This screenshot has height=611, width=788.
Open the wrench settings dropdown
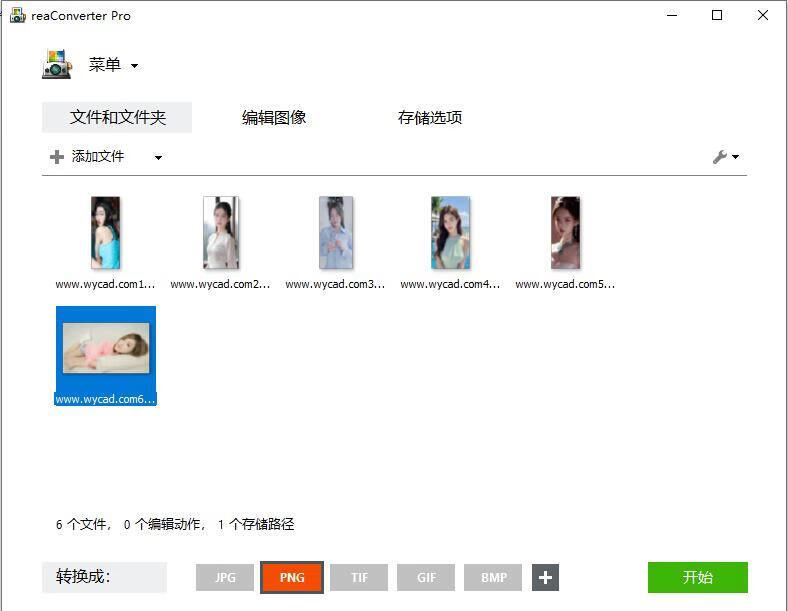(x=725, y=157)
